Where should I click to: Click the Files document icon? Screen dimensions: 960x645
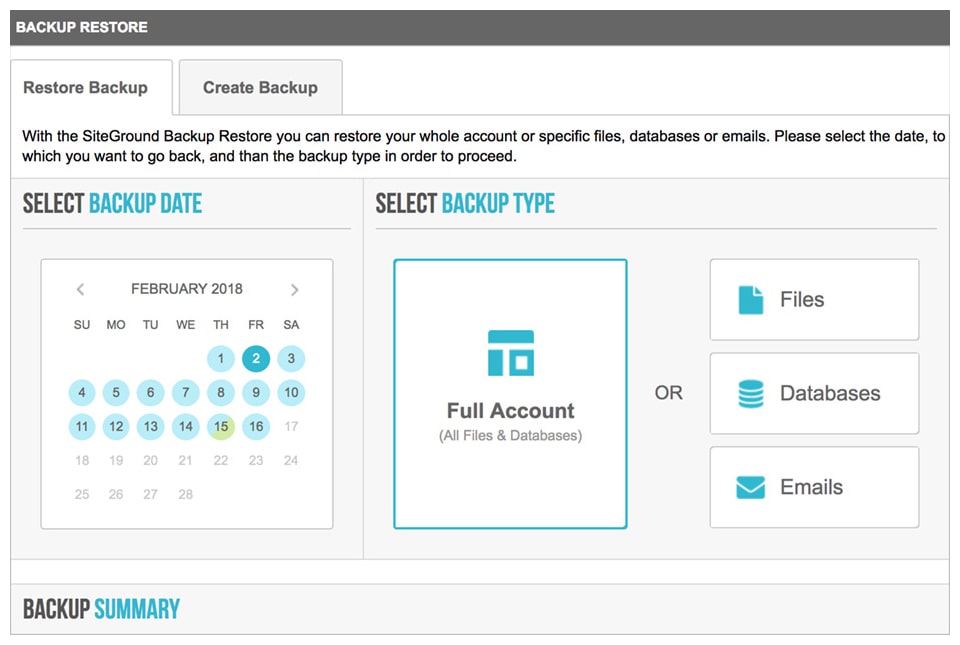[x=751, y=300]
